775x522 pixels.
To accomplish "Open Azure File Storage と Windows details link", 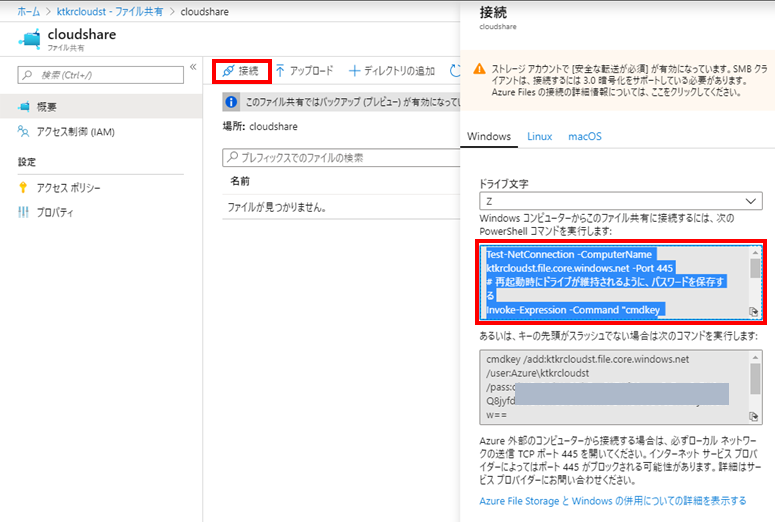I will 613,501.
